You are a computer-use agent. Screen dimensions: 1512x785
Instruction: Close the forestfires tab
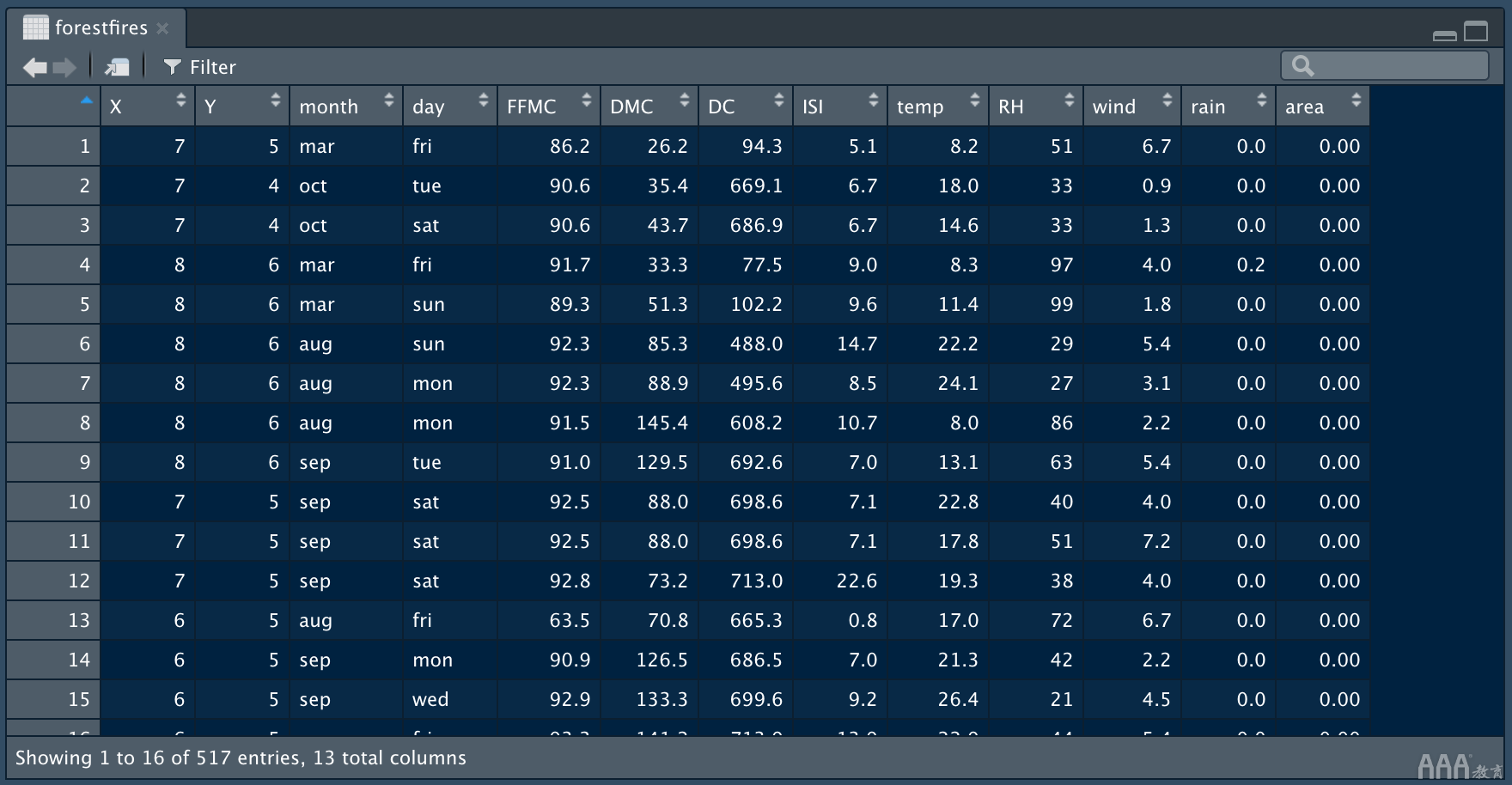pos(162,28)
